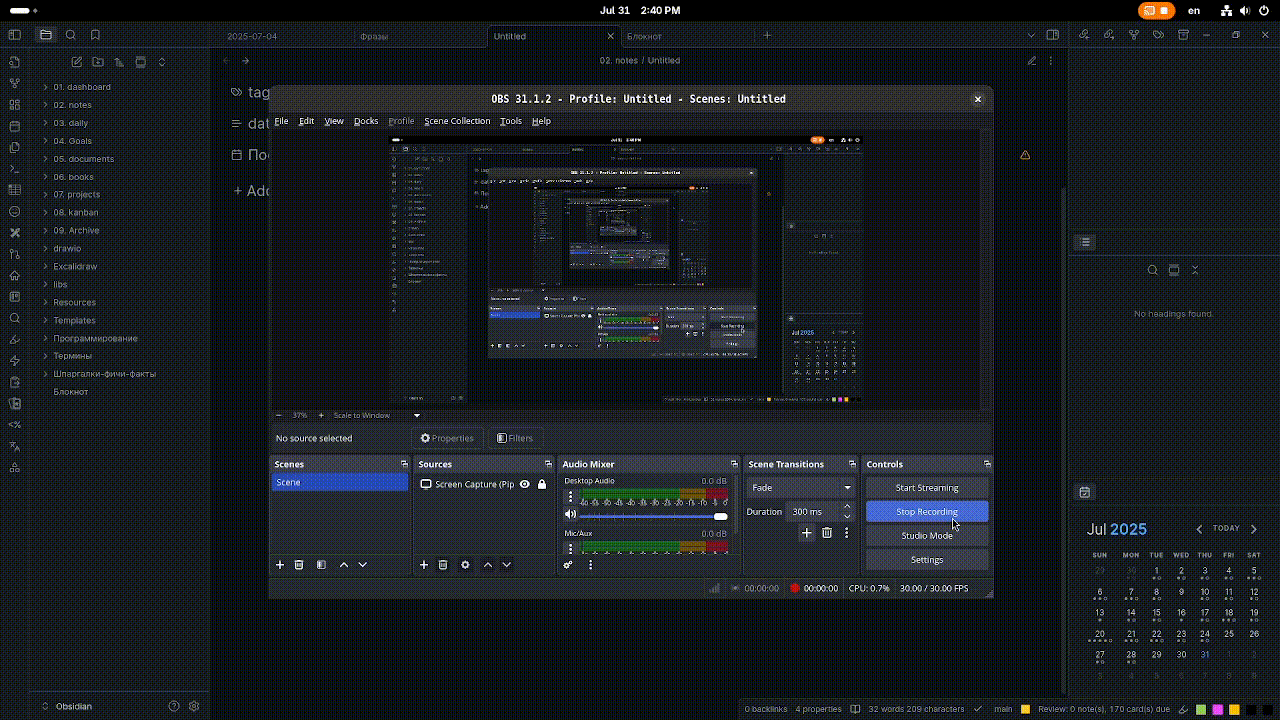Toggle the Obsidian right sidebar panel
Image resolution: width=1280 pixels, height=720 pixels.
[1052, 35]
